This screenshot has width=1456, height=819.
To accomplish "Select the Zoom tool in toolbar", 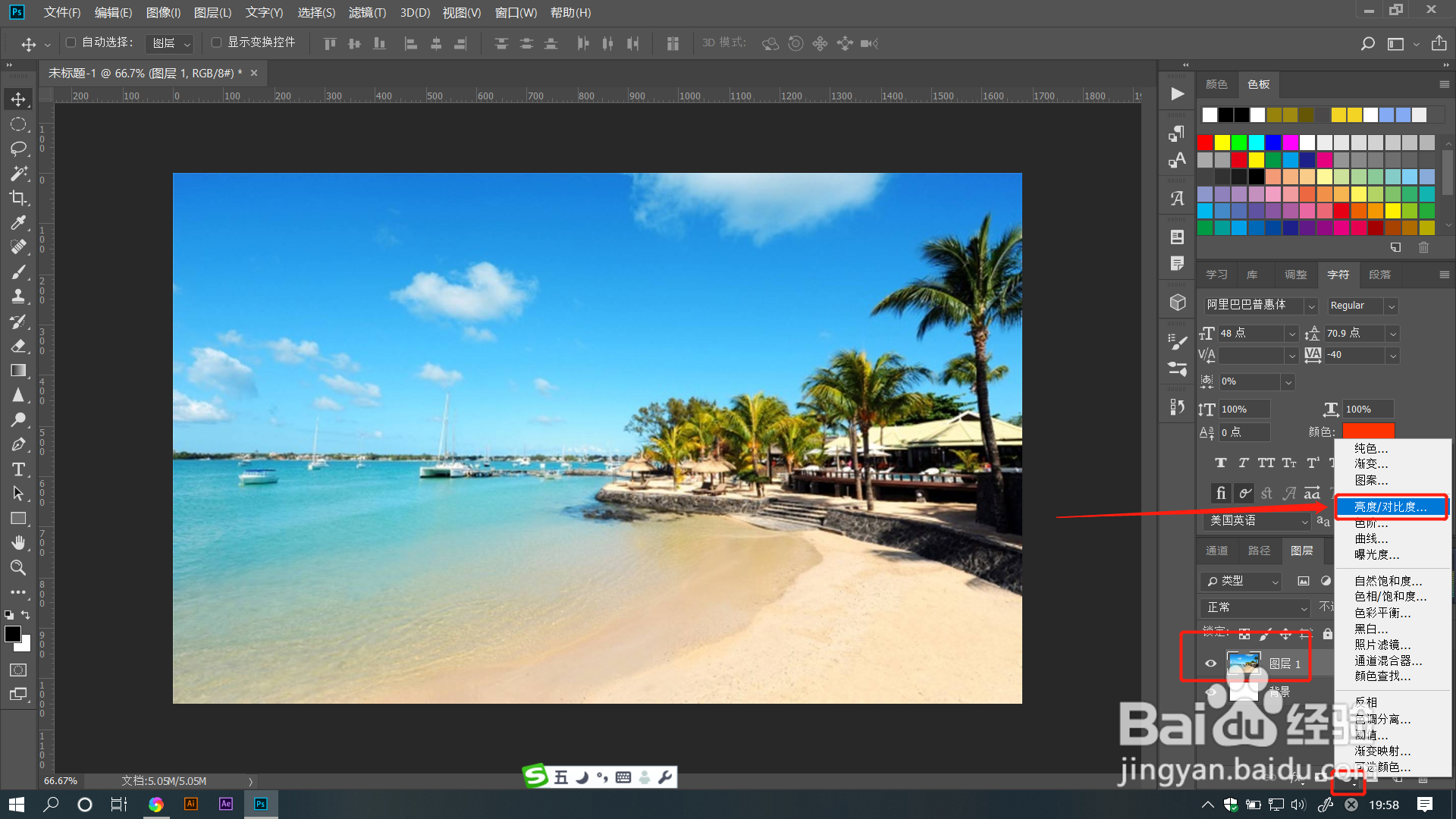I will pyautogui.click(x=18, y=567).
